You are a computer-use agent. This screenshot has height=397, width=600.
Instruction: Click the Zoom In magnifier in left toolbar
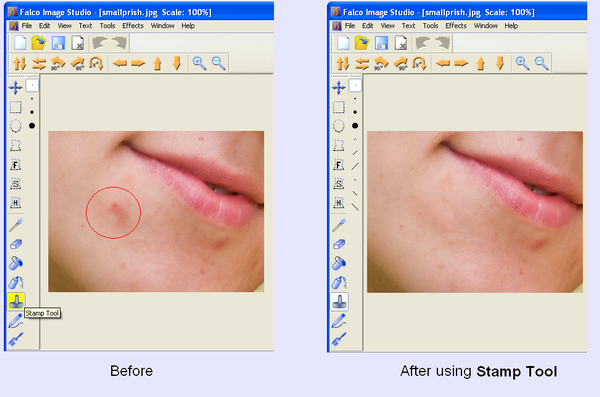[x=199, y=63]
